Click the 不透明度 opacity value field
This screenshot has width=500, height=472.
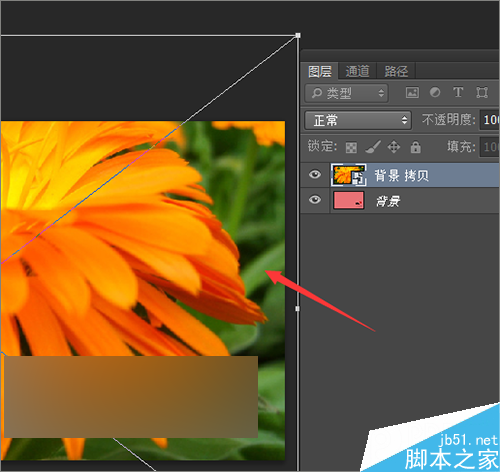point(490,120)
